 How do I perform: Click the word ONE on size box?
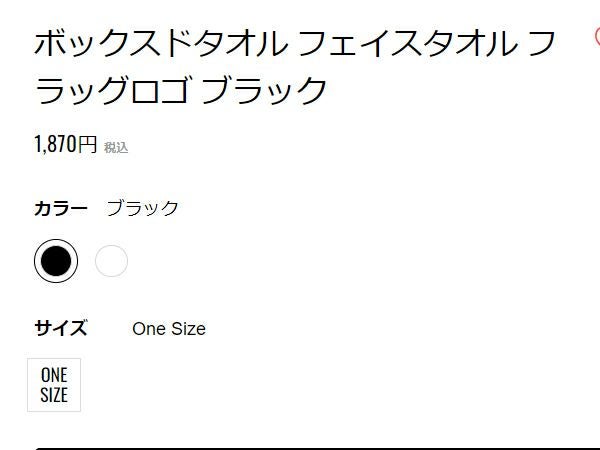pos(54,375)
